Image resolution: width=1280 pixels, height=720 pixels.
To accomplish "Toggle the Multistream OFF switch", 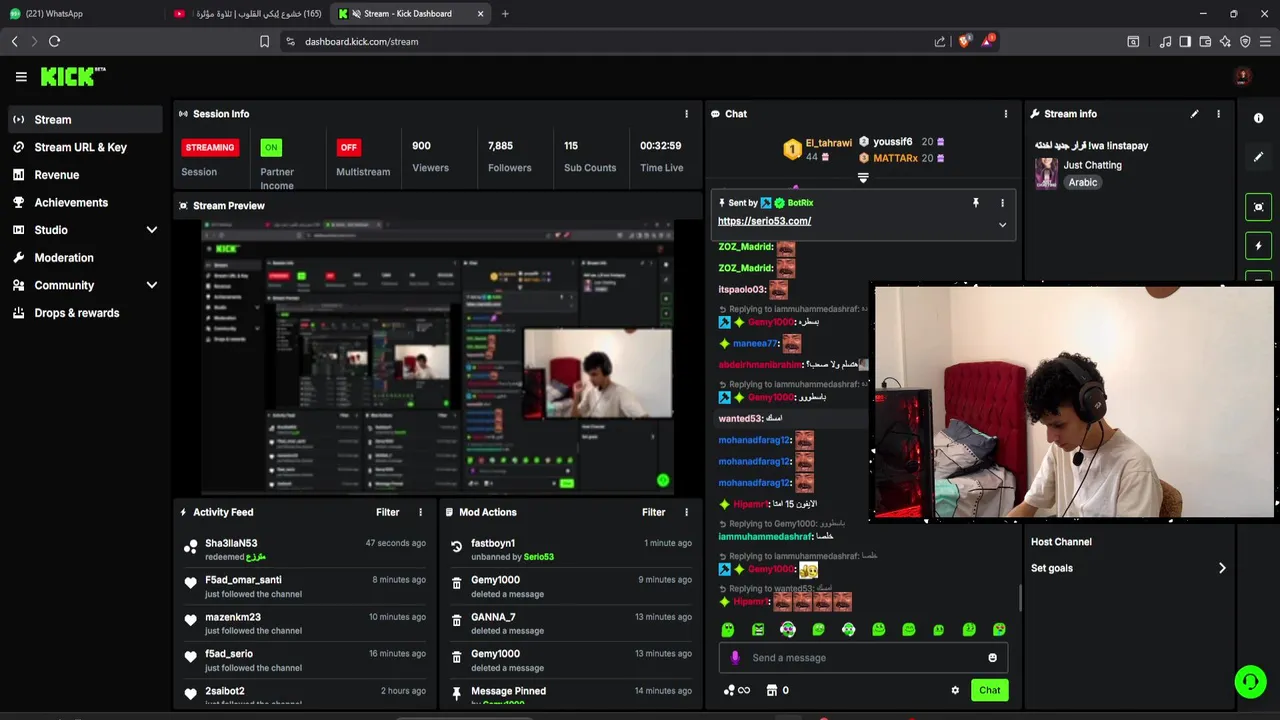I will 348,147.
